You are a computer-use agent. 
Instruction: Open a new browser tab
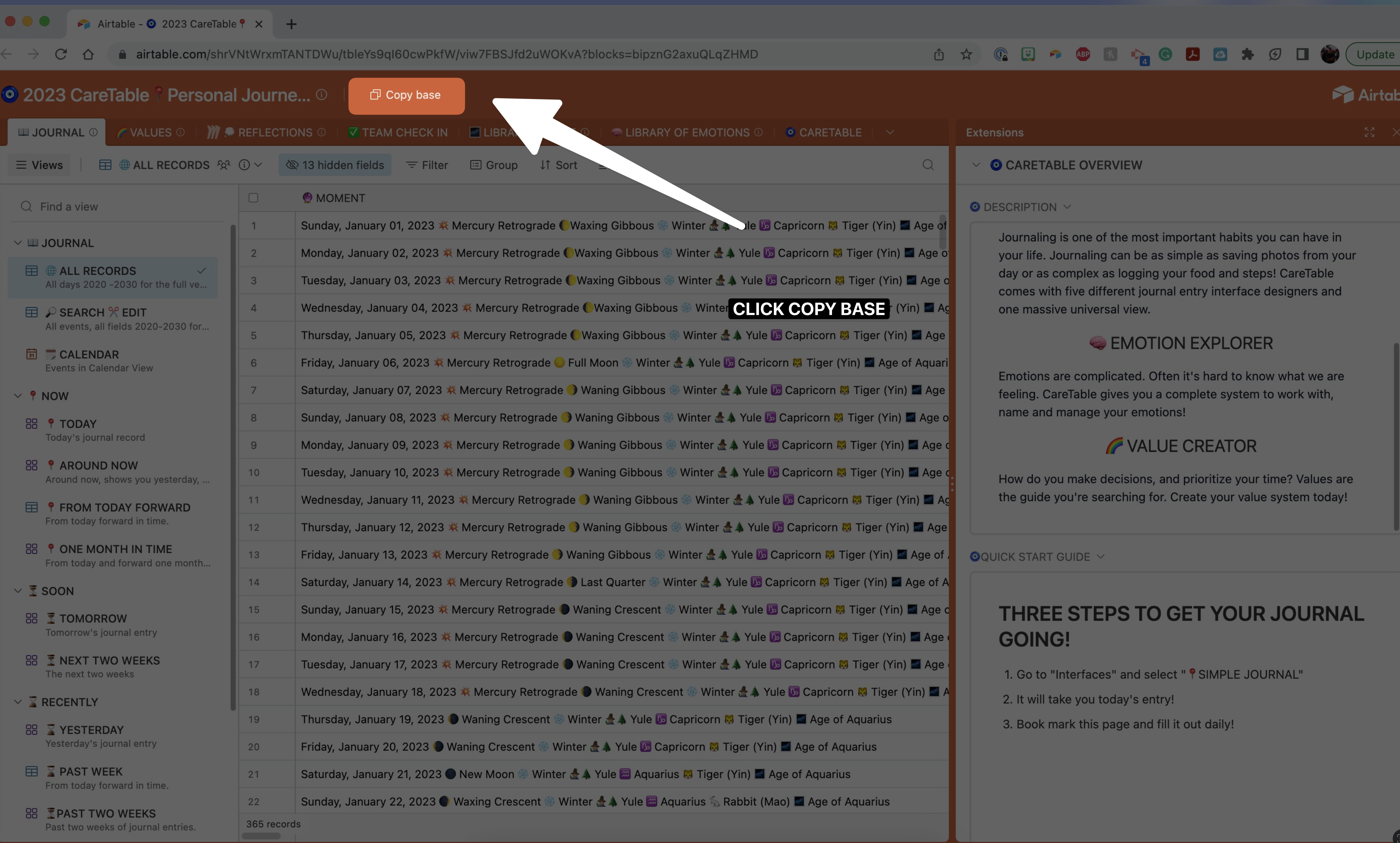point(291,24)
